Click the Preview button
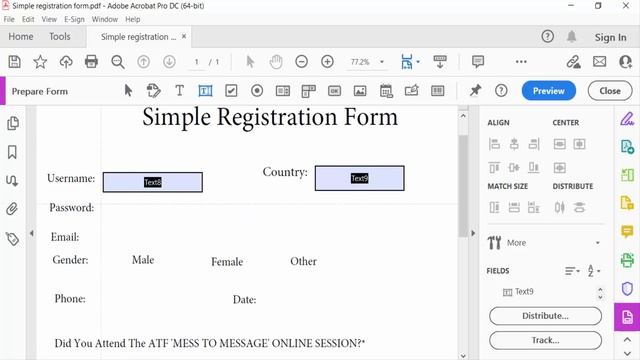Image resolution: width=640 pixels, height=360 pixels. coord(549,91)
